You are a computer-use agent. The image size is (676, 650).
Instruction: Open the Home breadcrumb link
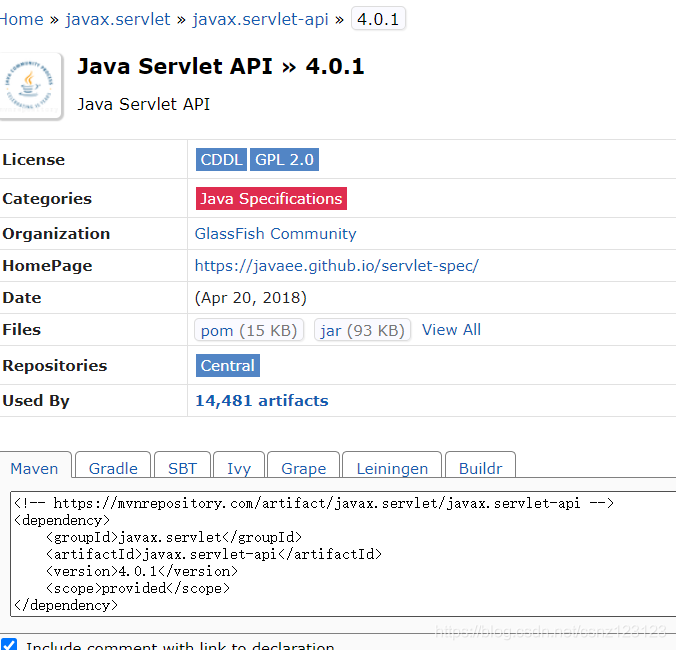click(22, 19)
